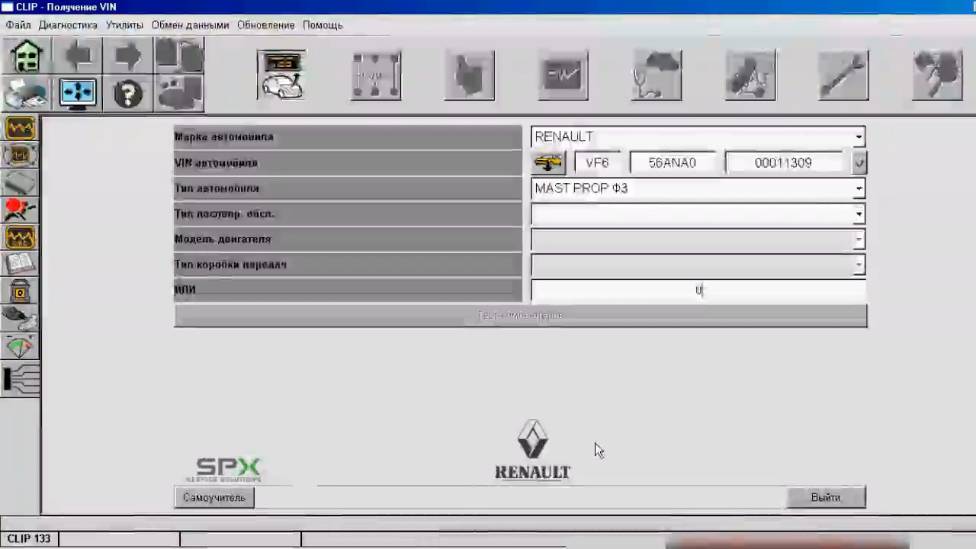Click the 00011309 VIN serial field
Screen dimensions: 976x549
[x=784, y=163]
